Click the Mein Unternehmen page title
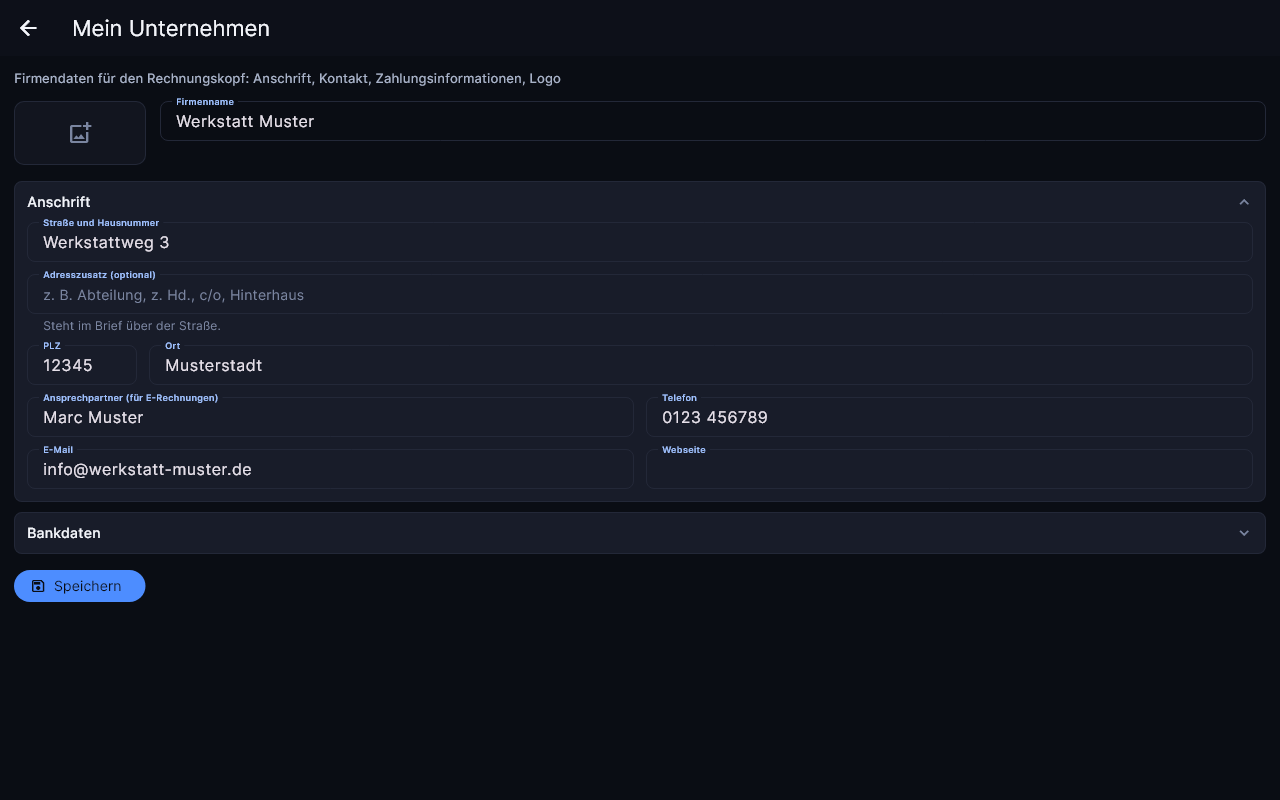The height and width of the screenshot is (800, 1280). tap(171, 28)
